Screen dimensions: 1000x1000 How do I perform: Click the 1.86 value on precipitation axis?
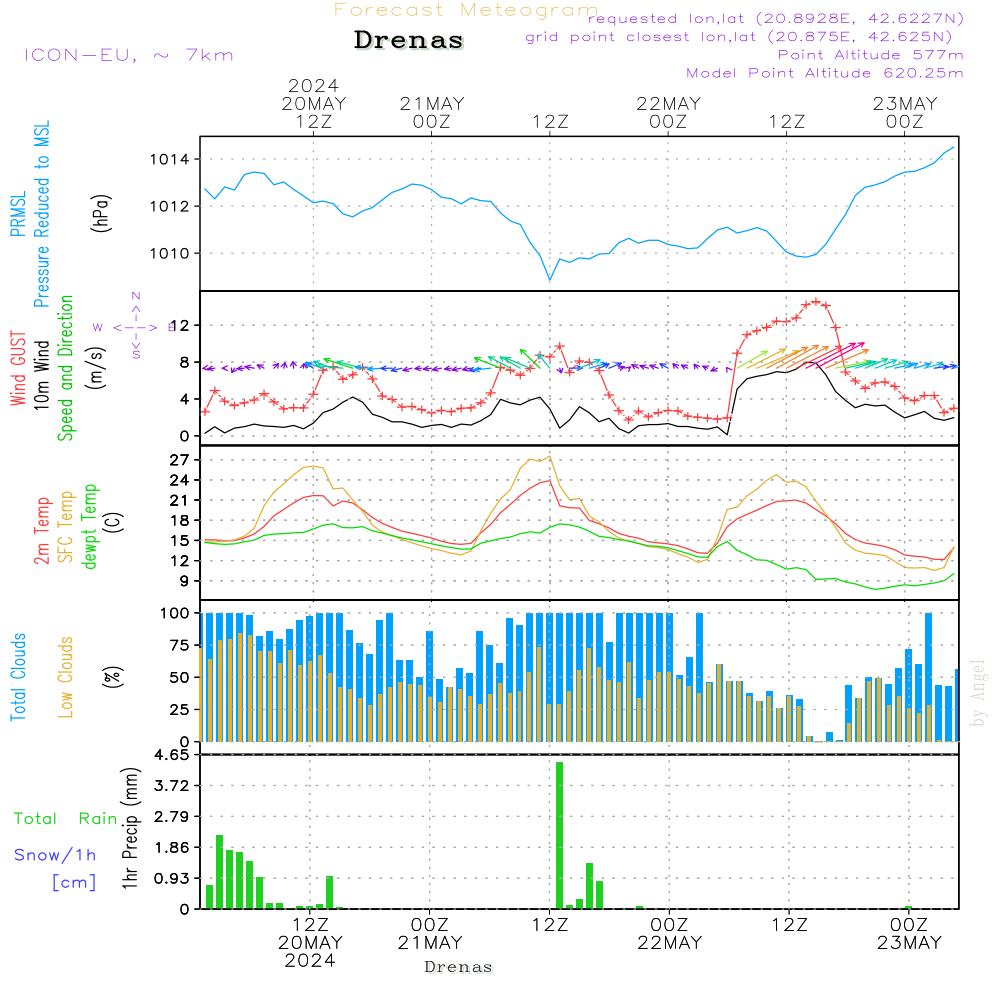(x=172, y=848)
